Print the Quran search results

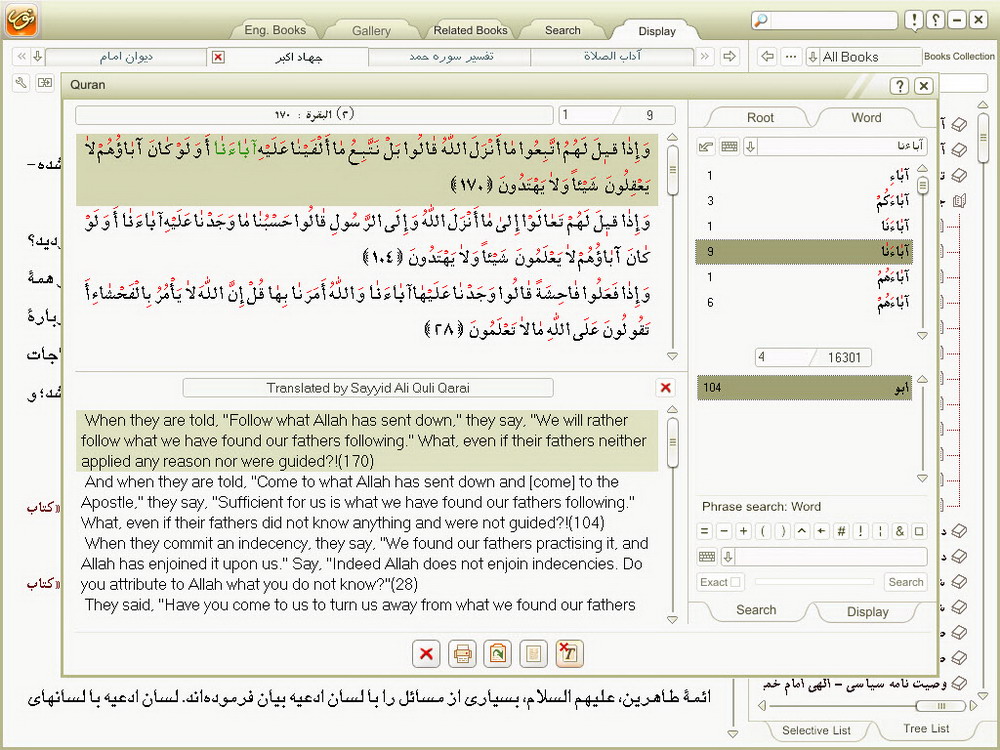click(x=462, y=654)
